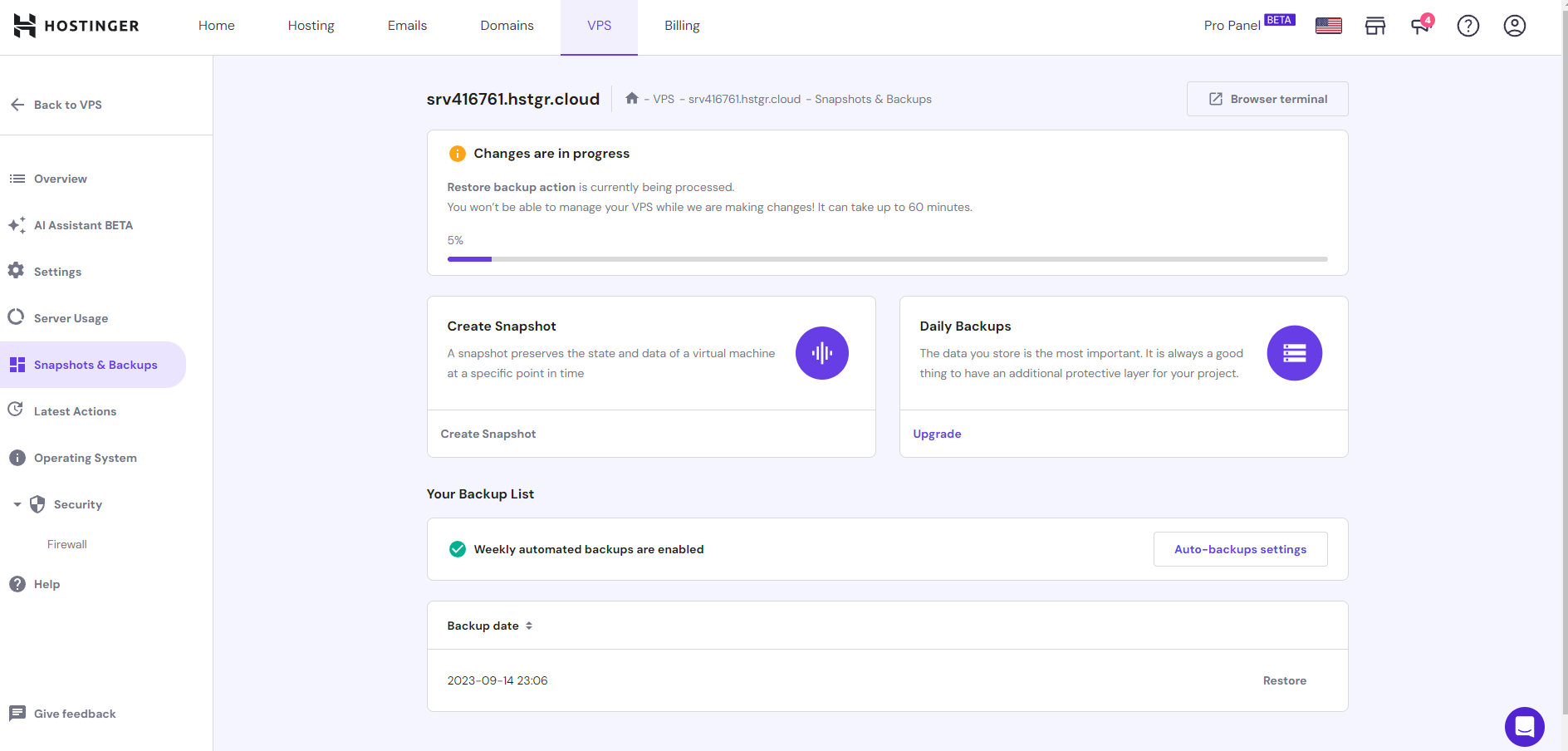Open the Billing tab

[683, 26]
